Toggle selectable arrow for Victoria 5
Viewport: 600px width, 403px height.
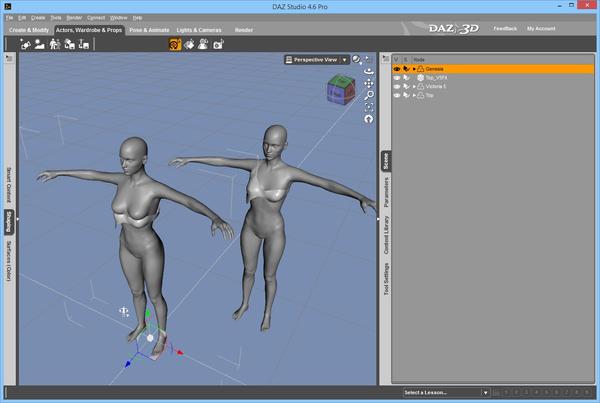click(406, 86)
